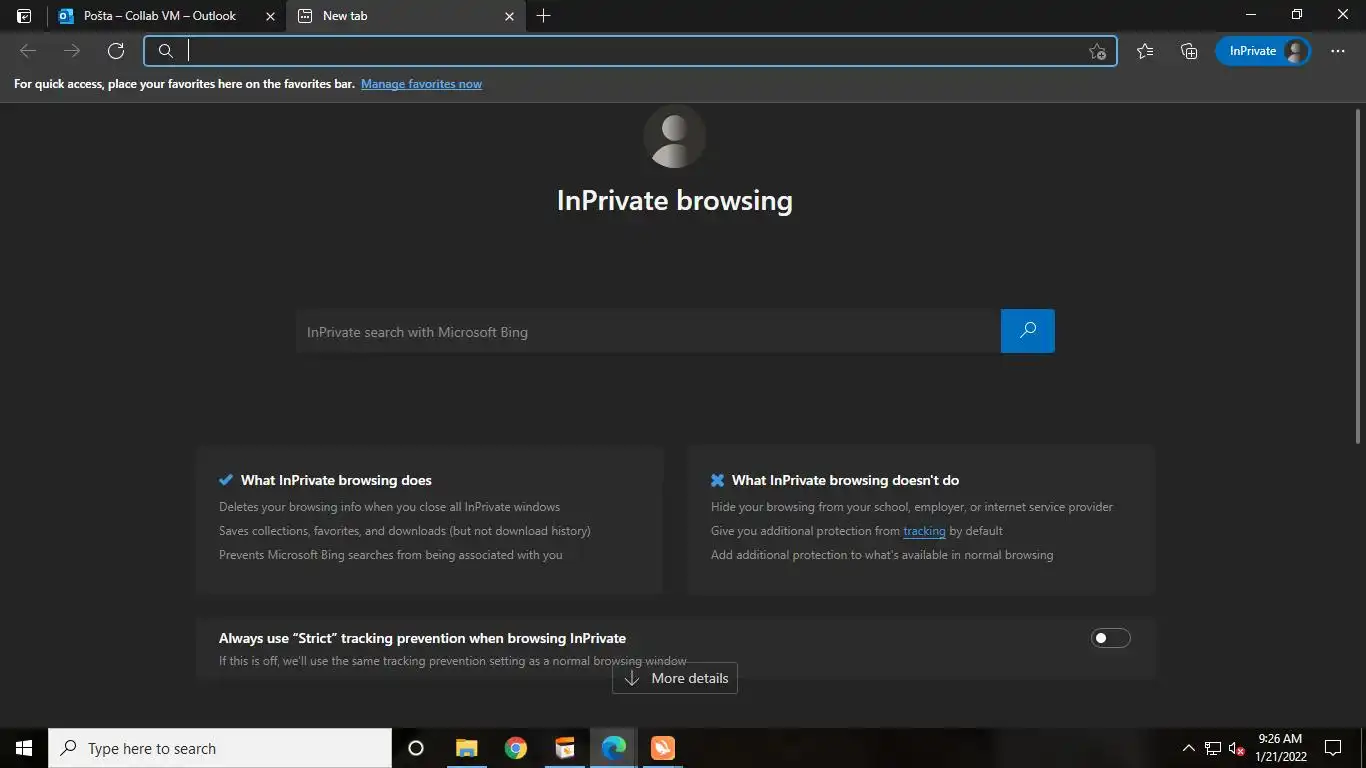The height and width of the screenshot is (768, 1366).
Task: Click the What InPrivate browsing does heading
Action: pyautogui.click(x=336, y=480)
